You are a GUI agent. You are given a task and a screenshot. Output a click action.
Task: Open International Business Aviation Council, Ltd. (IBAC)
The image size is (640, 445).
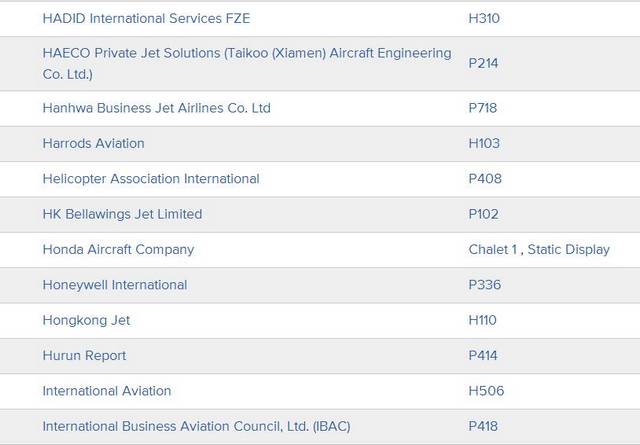pos(196,427)
